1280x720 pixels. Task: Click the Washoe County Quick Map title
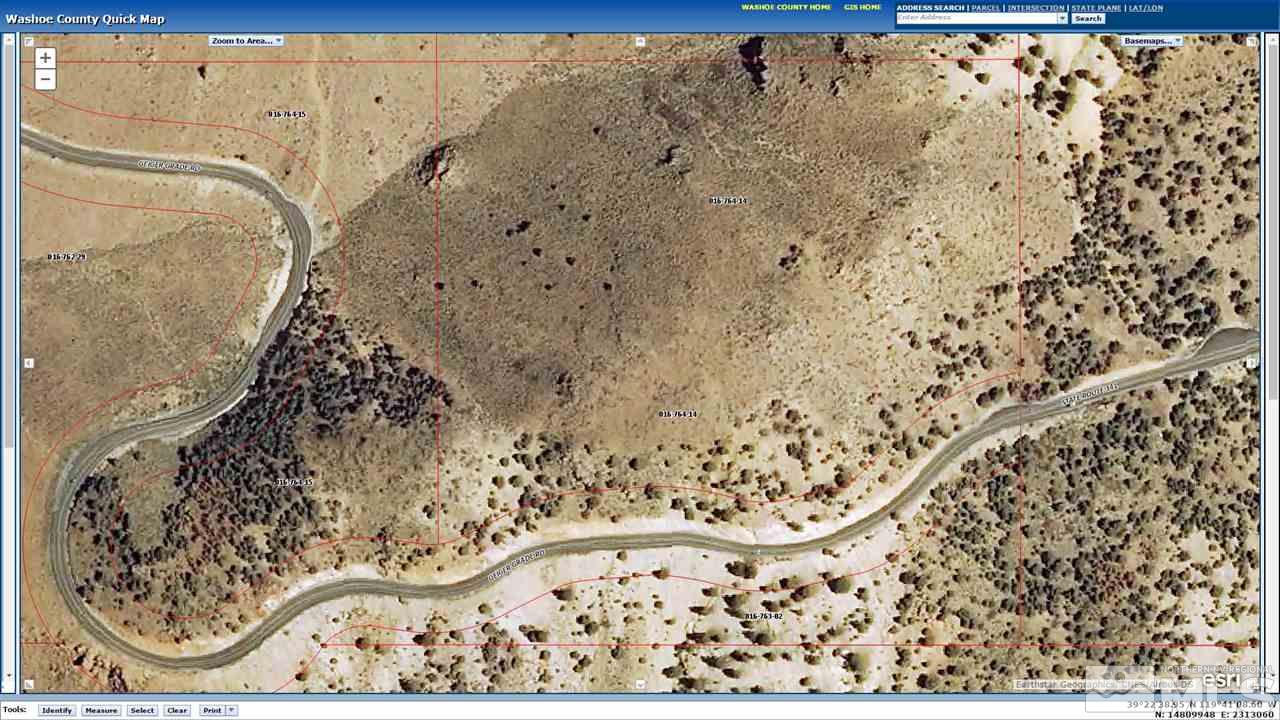point(85,19)
